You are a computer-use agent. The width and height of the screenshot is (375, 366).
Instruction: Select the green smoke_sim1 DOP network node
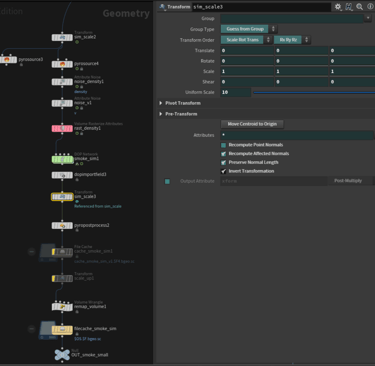62,159
